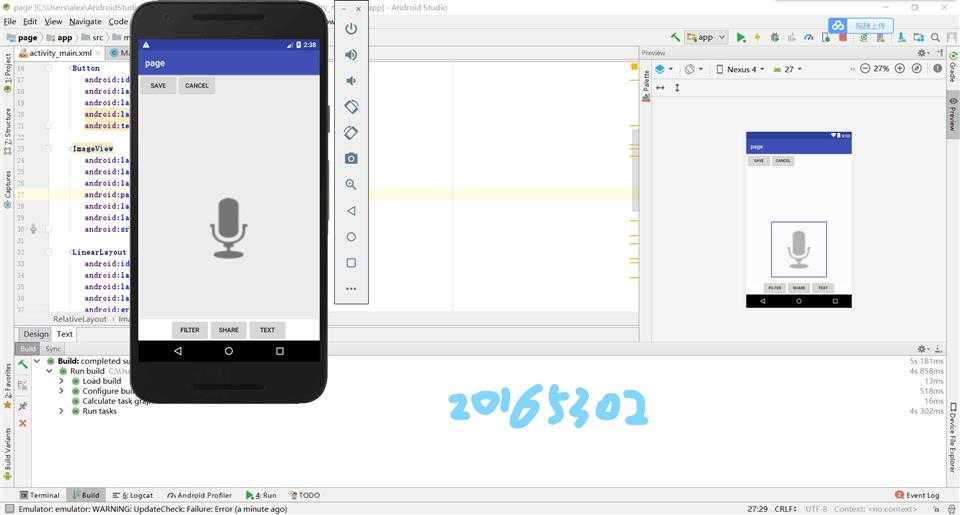Open the Nexus 4 device dropdown
The image size is (960, 515).
pyautogui.click(x=740, y=69)
